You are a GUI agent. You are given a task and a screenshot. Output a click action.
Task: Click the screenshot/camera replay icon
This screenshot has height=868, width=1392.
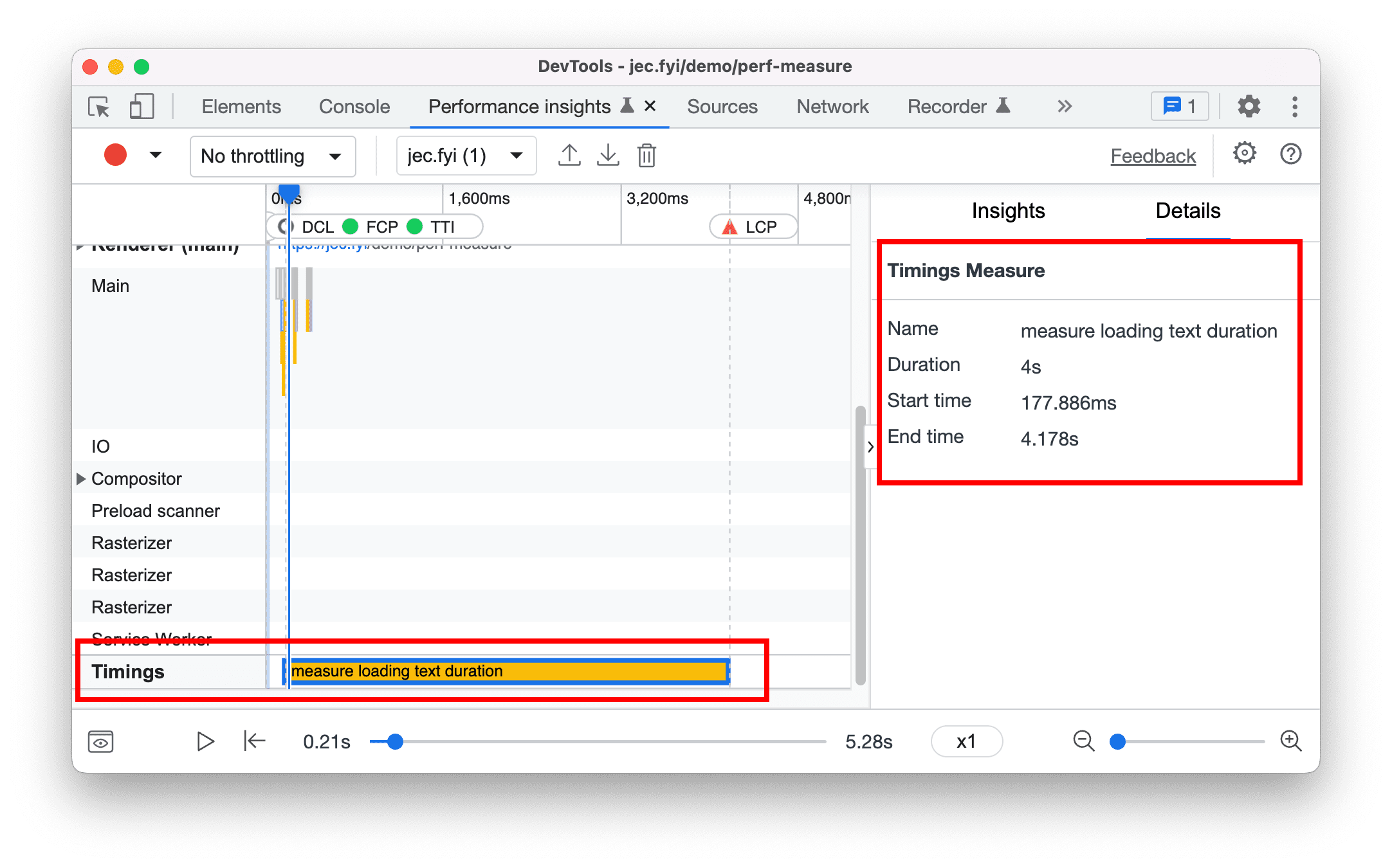pyautogui.click(x=100, y=742)
